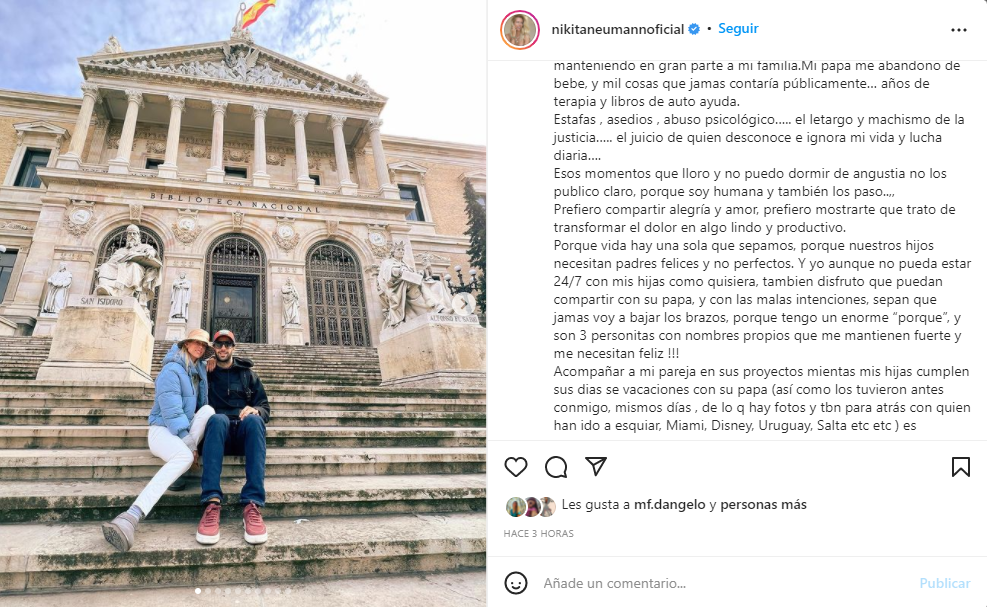The width and height of the screenshot is (987, 607).
Task: Open the three-dot more options menu
Action: (959, 30)
